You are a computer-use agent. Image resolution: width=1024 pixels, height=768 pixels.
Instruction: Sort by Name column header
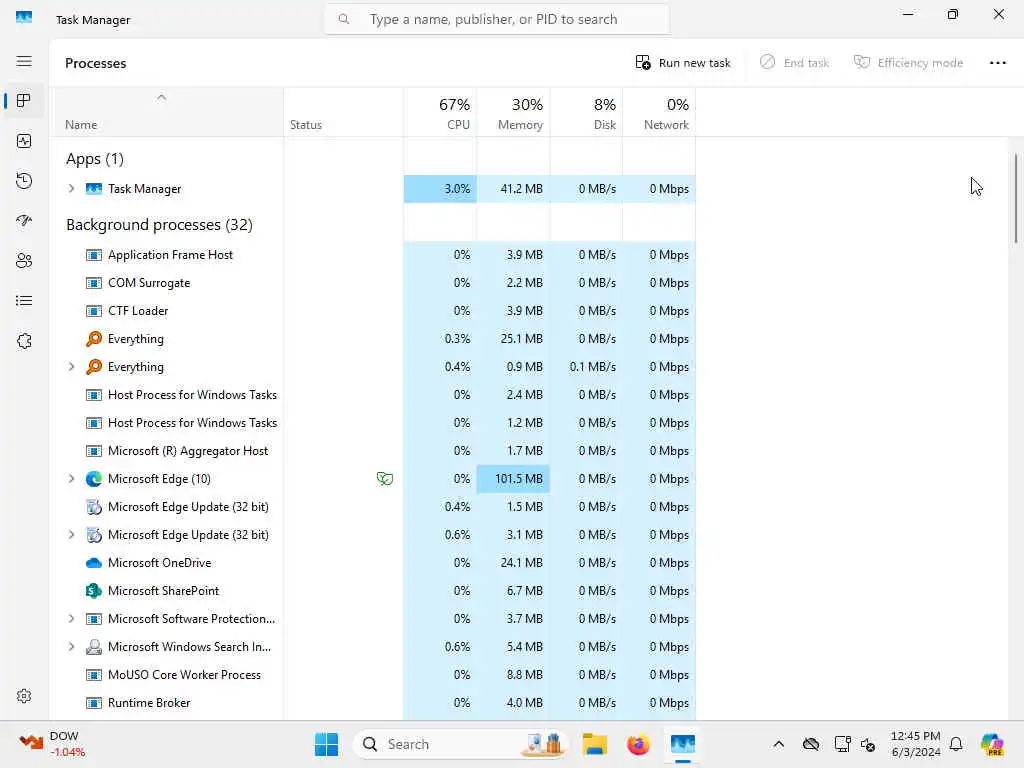click(167, 112)
